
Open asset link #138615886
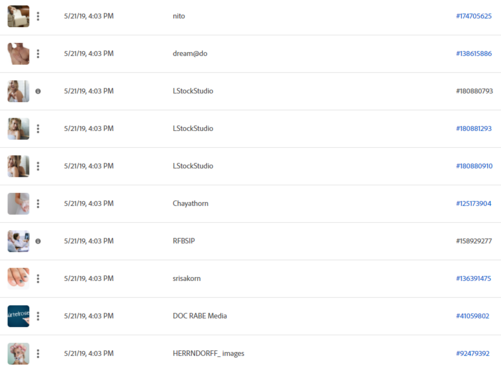coord(474,54)
